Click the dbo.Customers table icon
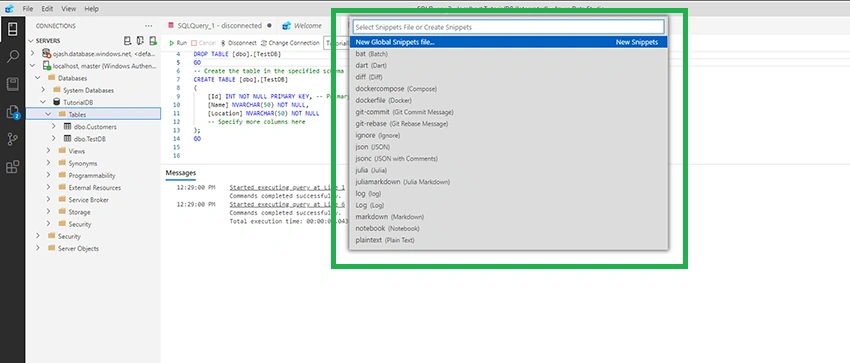 coord(68,126)
